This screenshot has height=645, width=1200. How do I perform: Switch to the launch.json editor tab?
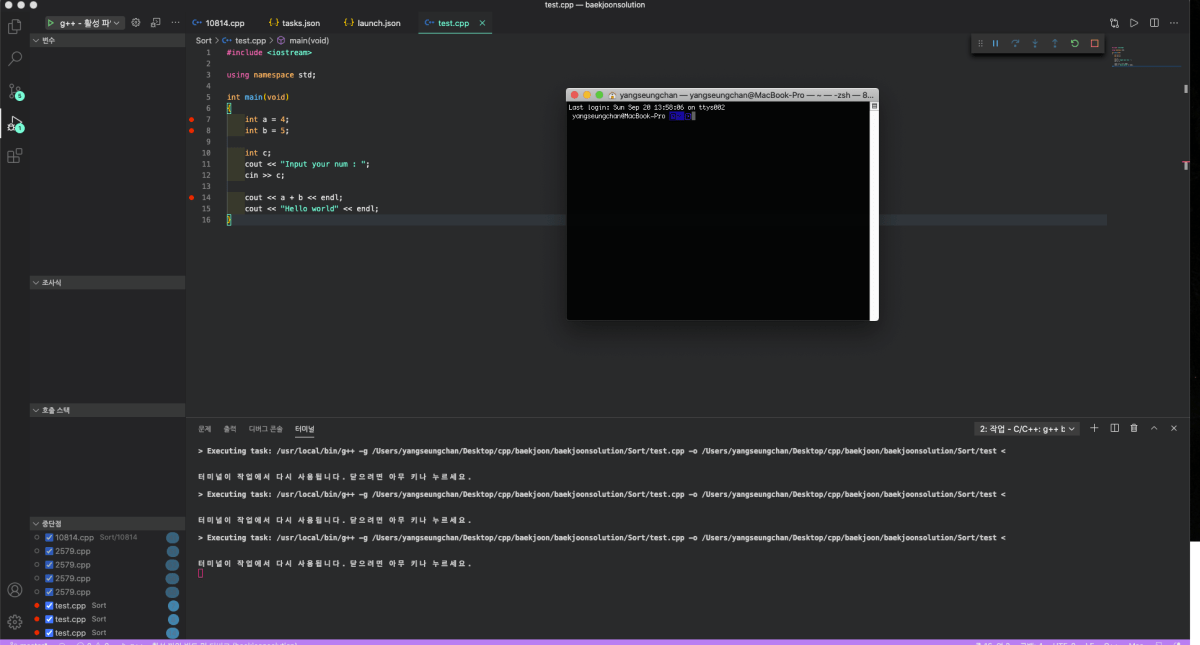click(x=372, y=22)
